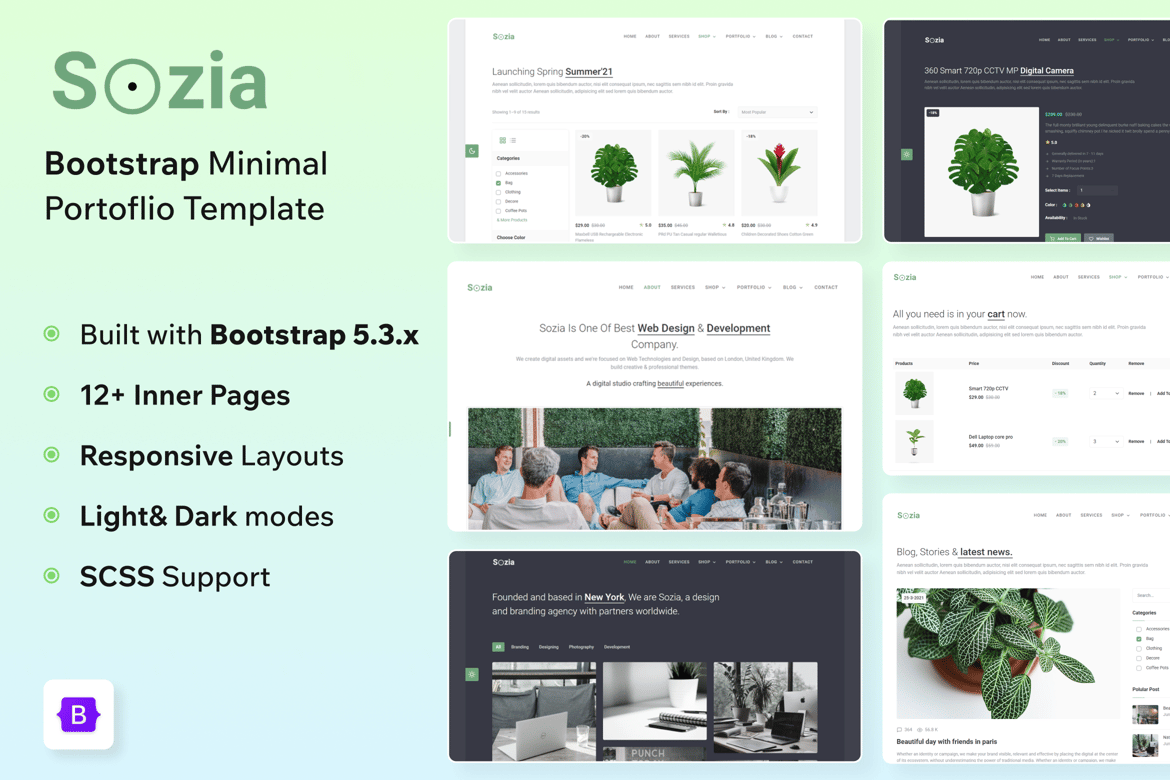This screenshot has height=780, width=1170.
Task: Click Contact in about page navbar
Action: [x=826, y=287]
